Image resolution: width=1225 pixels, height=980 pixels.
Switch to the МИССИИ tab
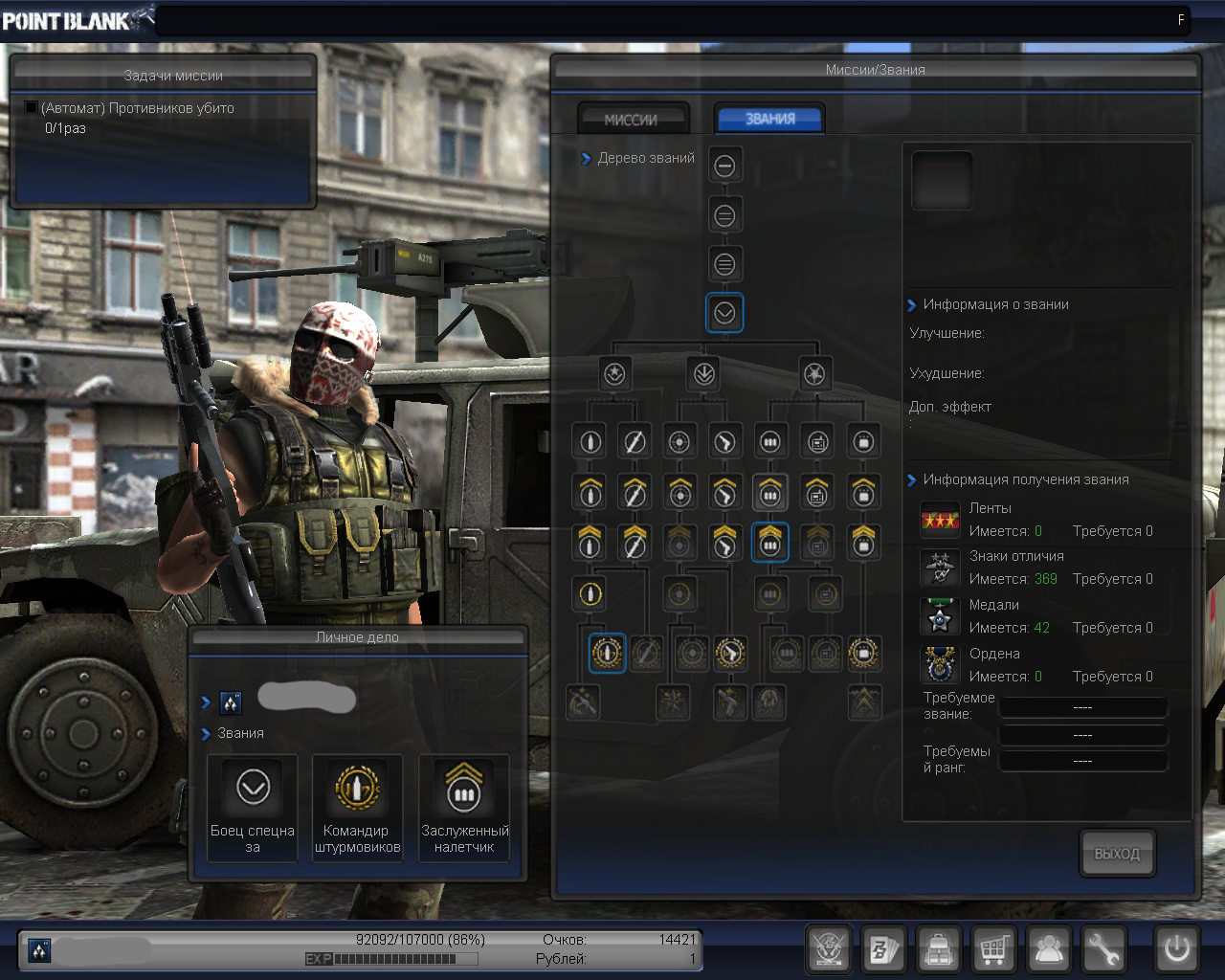coord(633,120)
